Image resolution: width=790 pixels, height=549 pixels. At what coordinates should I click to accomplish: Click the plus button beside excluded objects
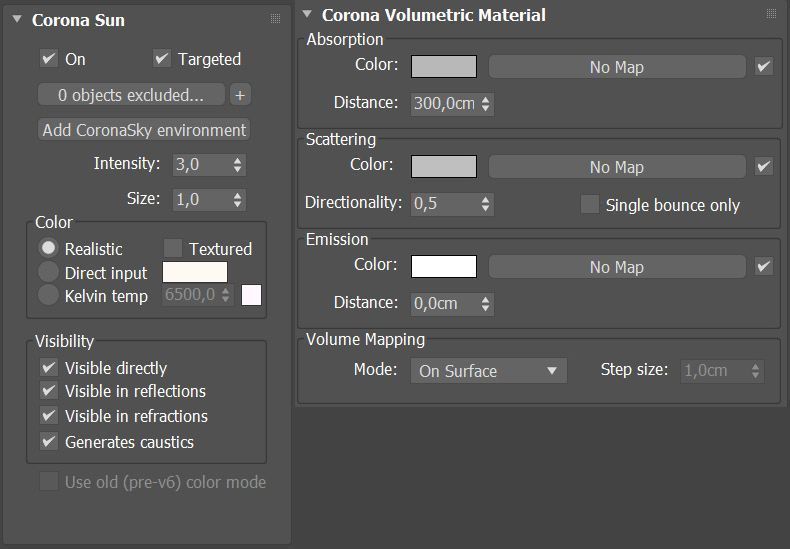coord(240,95)
